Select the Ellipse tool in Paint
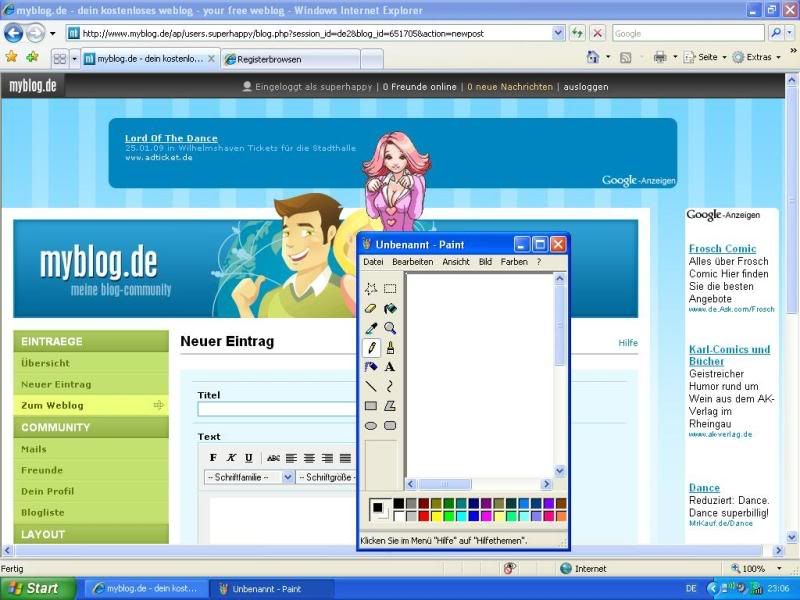Screen dimensions: 800x600 pyautogui.click(x=371, y=426)
